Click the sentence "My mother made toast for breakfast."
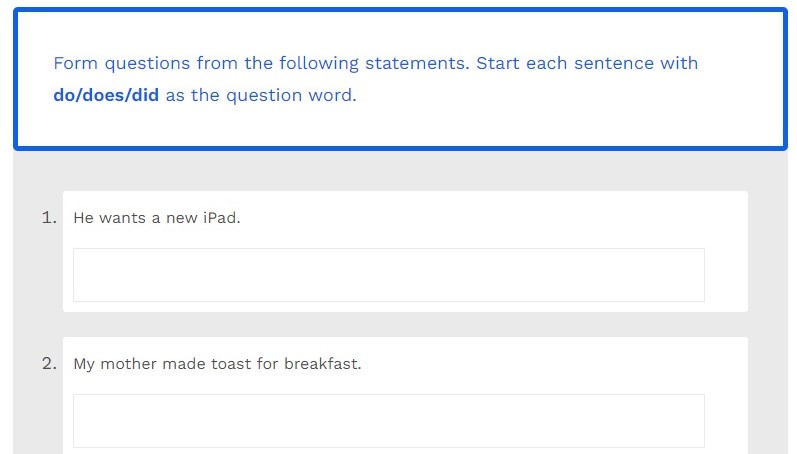Image resolution: width=797 pixels, height=454 pixels. tap(217, 364)
